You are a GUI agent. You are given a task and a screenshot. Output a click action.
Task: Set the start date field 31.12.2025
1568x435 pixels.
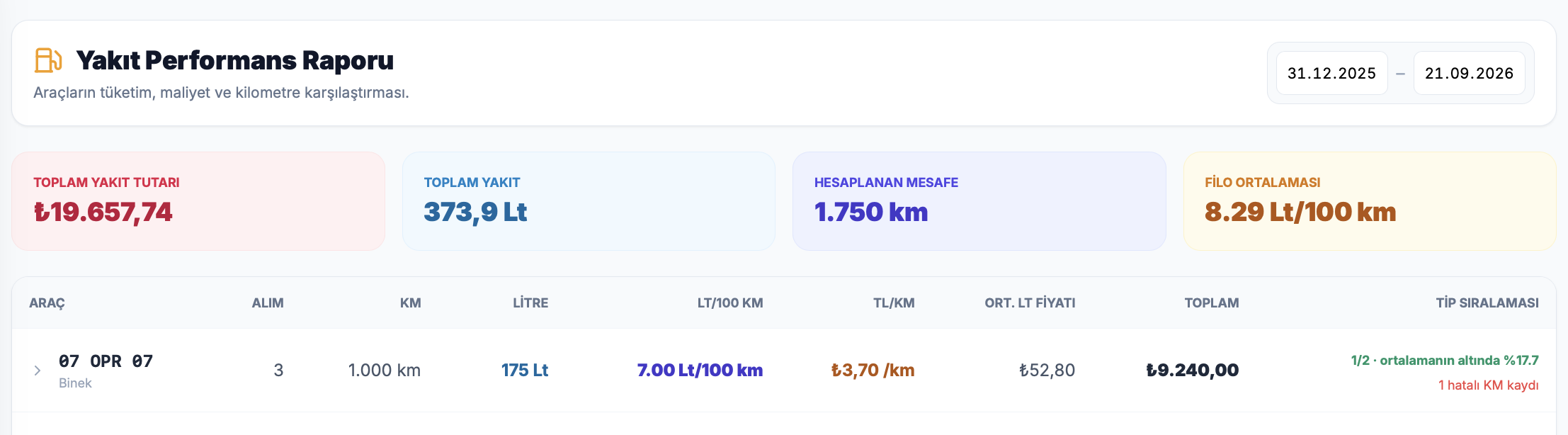click(1331, 73)
